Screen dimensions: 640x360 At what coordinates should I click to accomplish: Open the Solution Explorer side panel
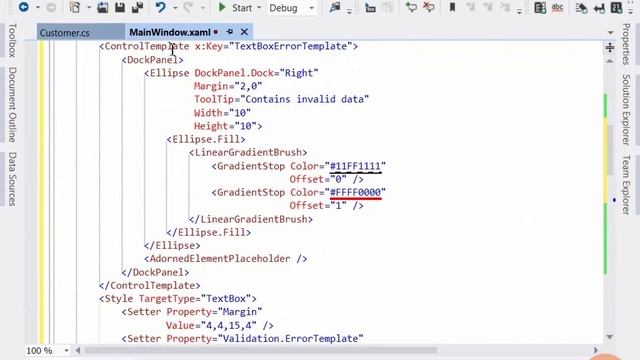pyautogui.click(x=626, y=109)
